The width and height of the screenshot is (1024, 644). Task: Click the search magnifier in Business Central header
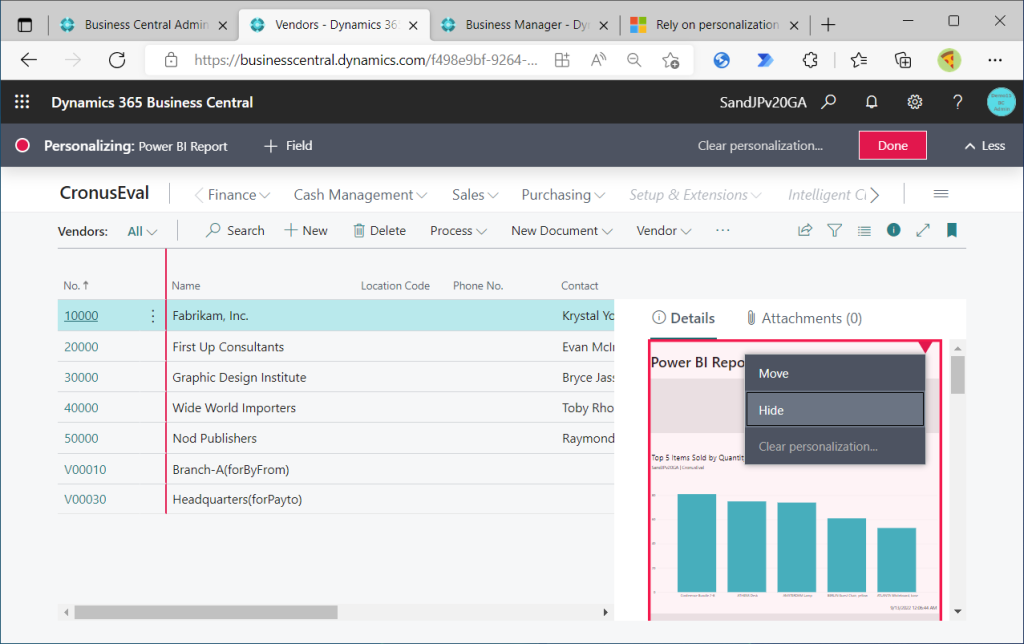pos(828,102)
